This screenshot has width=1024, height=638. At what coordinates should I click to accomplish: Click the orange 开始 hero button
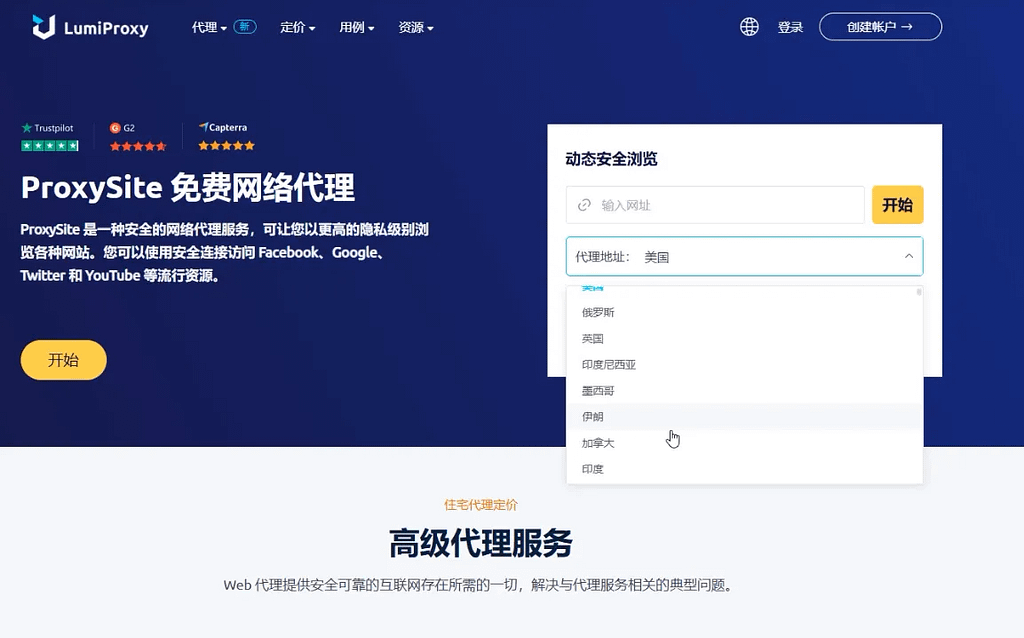[63, 359]
